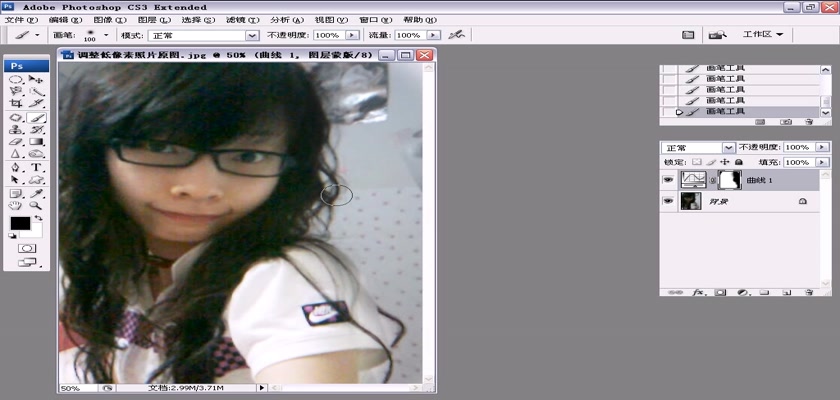
Task: Click the layer style fx icon
Action: (x=699, y=293)
